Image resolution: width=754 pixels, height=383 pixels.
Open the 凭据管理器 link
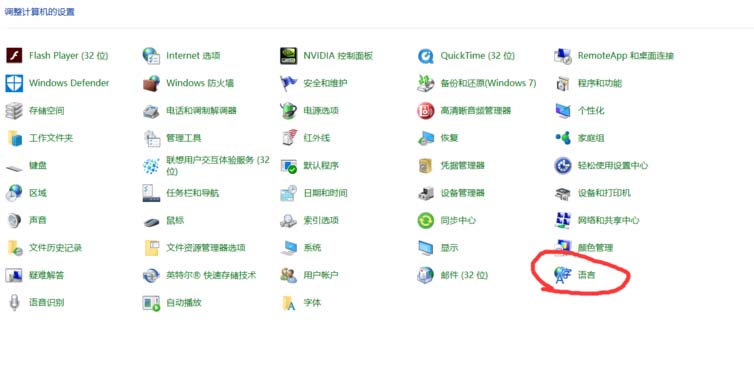[463, 166]
